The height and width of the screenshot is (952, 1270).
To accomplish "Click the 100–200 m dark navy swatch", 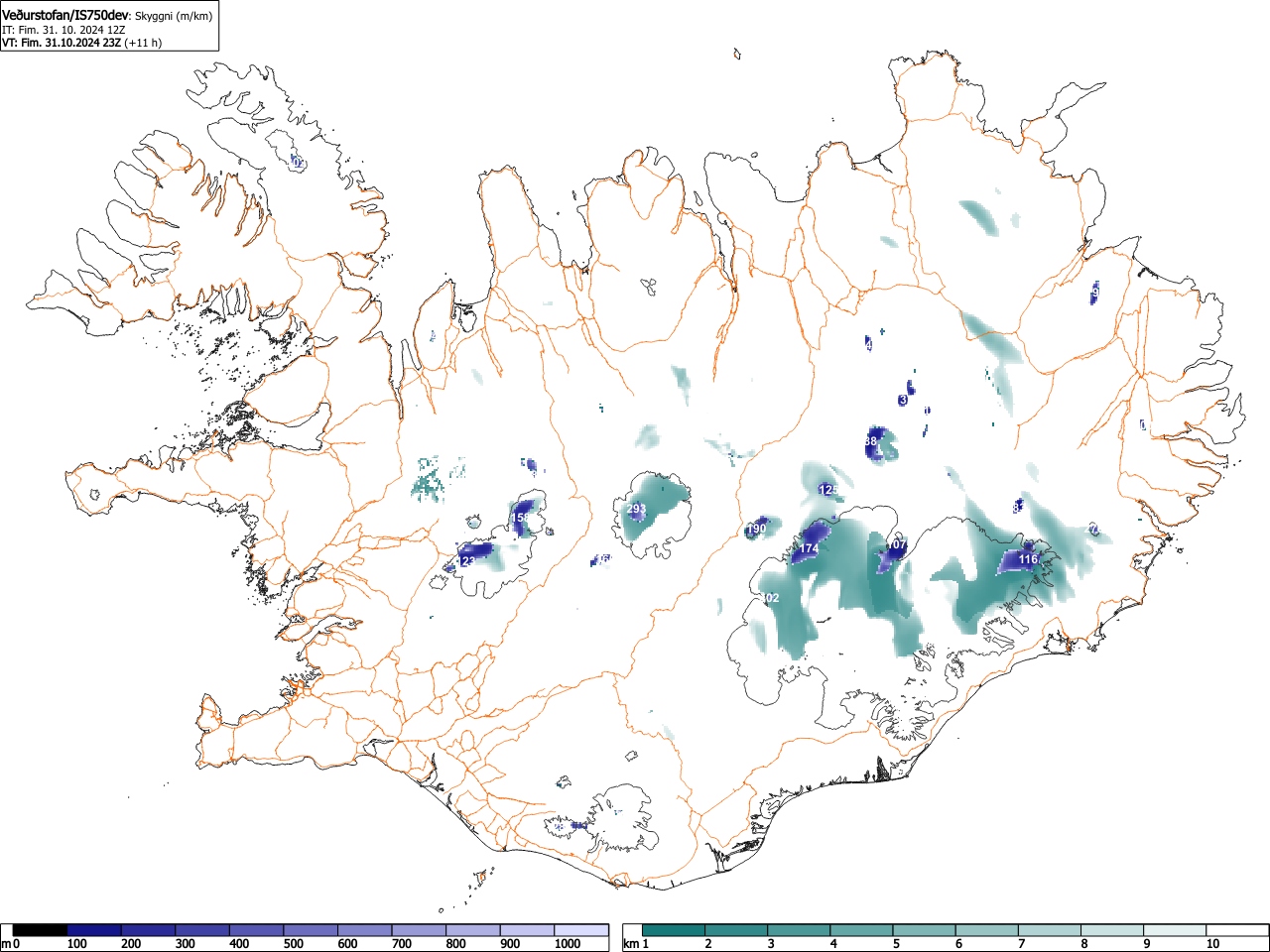I will [94, 930].
